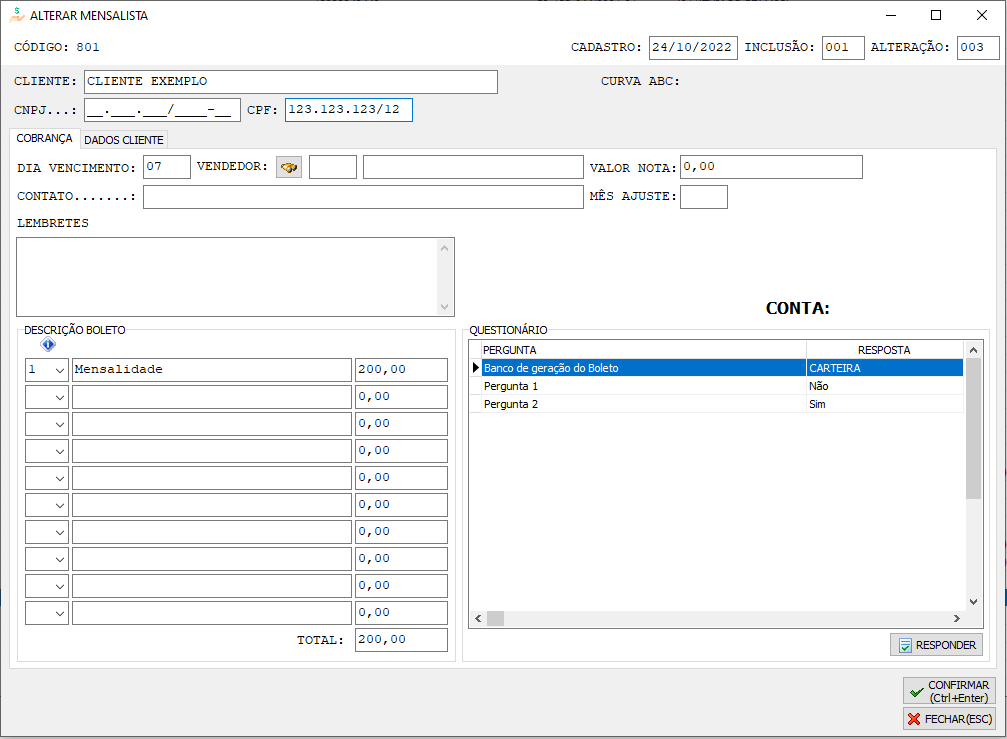1007x739 pixels.
Task: Open the fifth Descrição Boleto row dropdown
Action: (x=60, y=478)
